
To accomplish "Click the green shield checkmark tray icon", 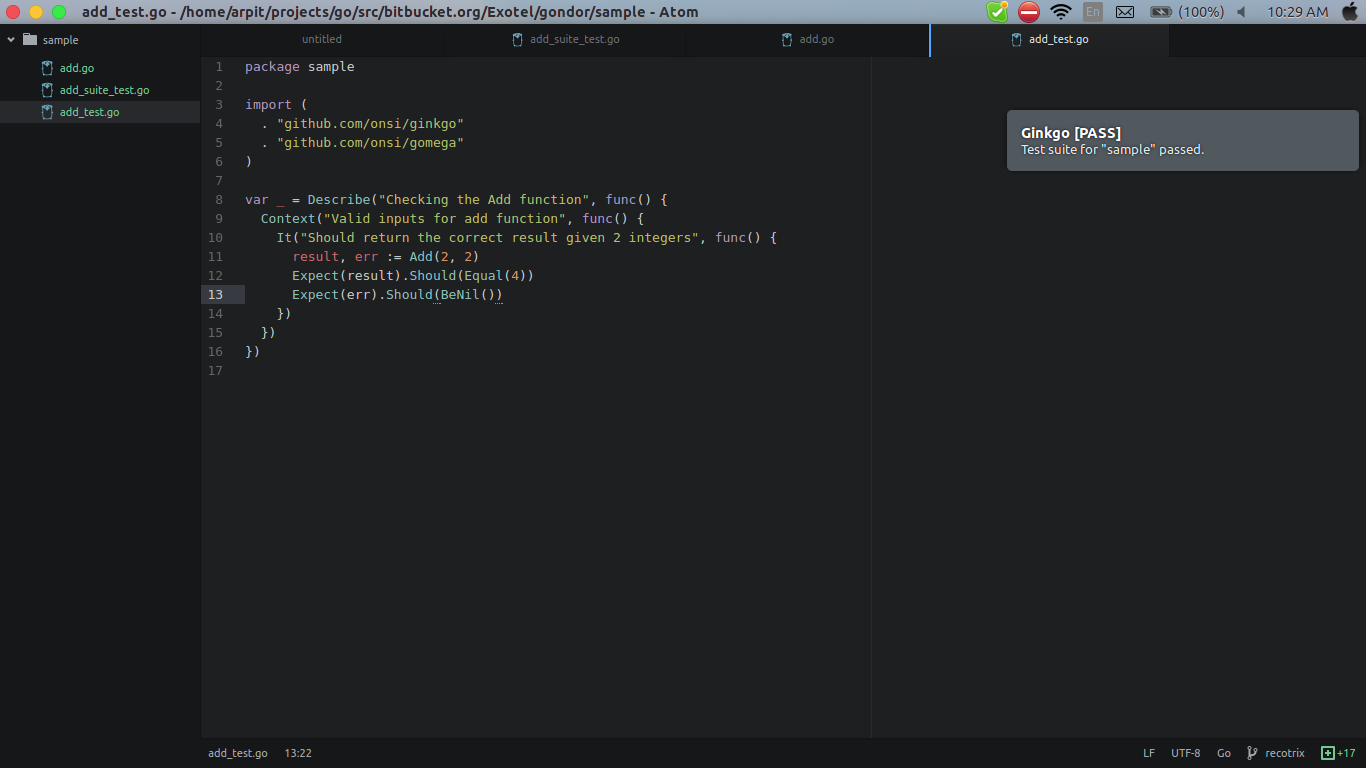I will (997, 12).
